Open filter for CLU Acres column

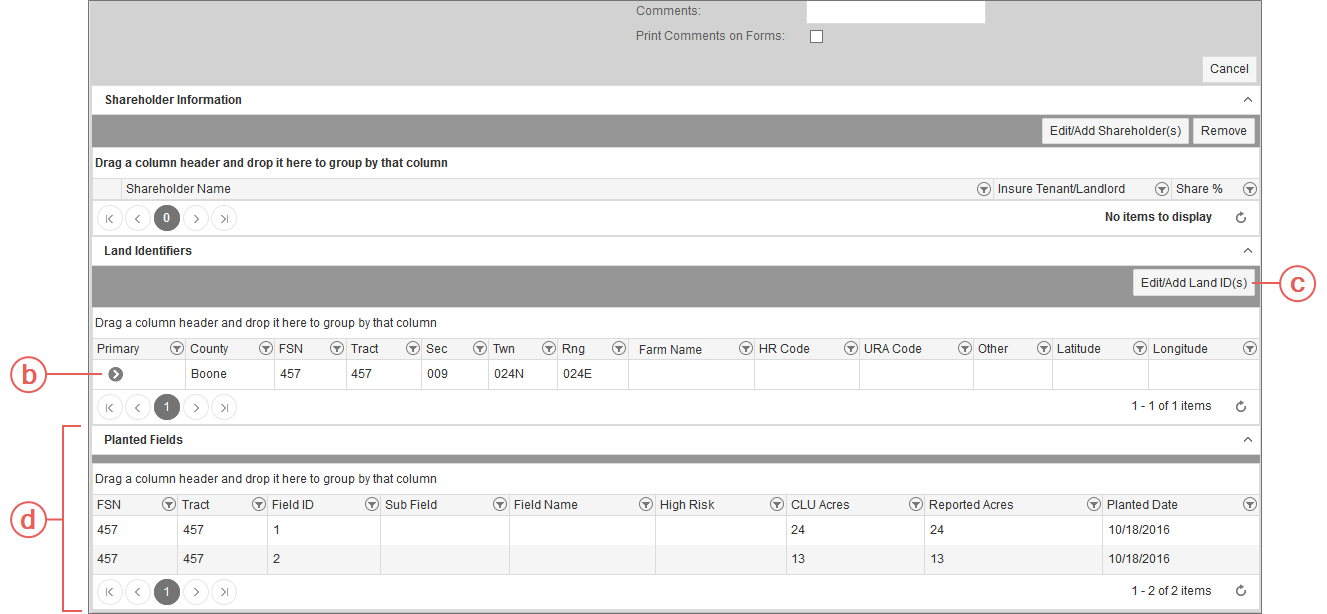tap(915, 505)
